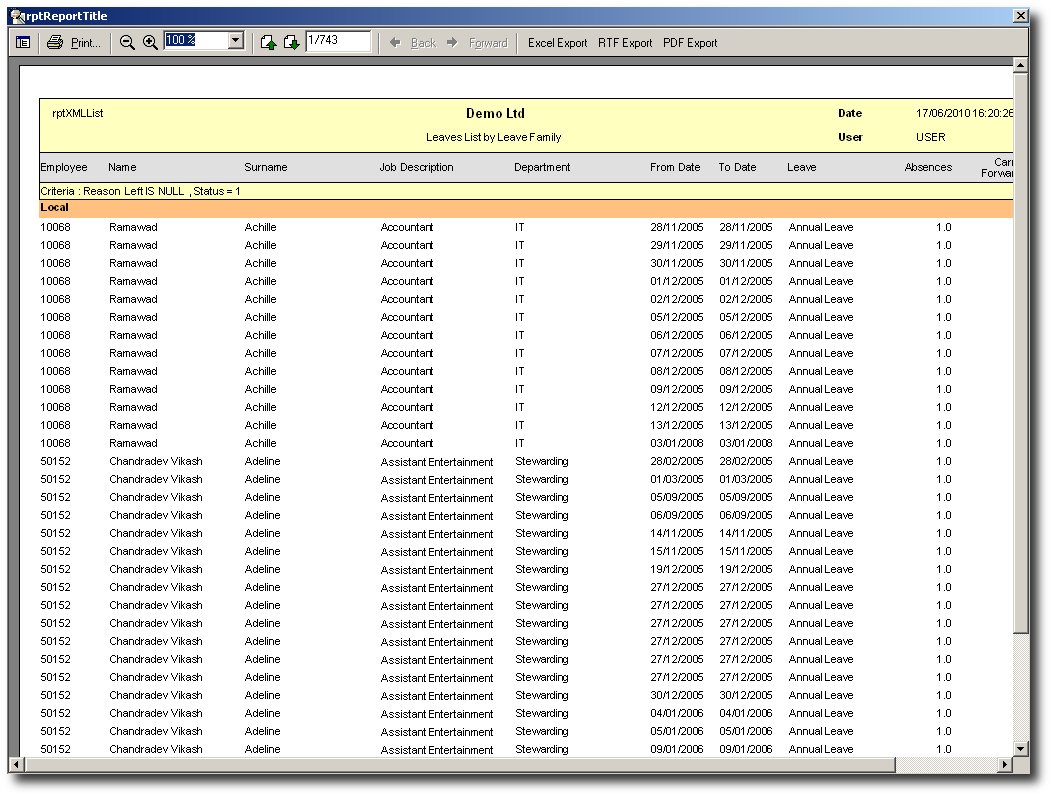Export report using PDF Export
1053x797 pixels.
690,43
